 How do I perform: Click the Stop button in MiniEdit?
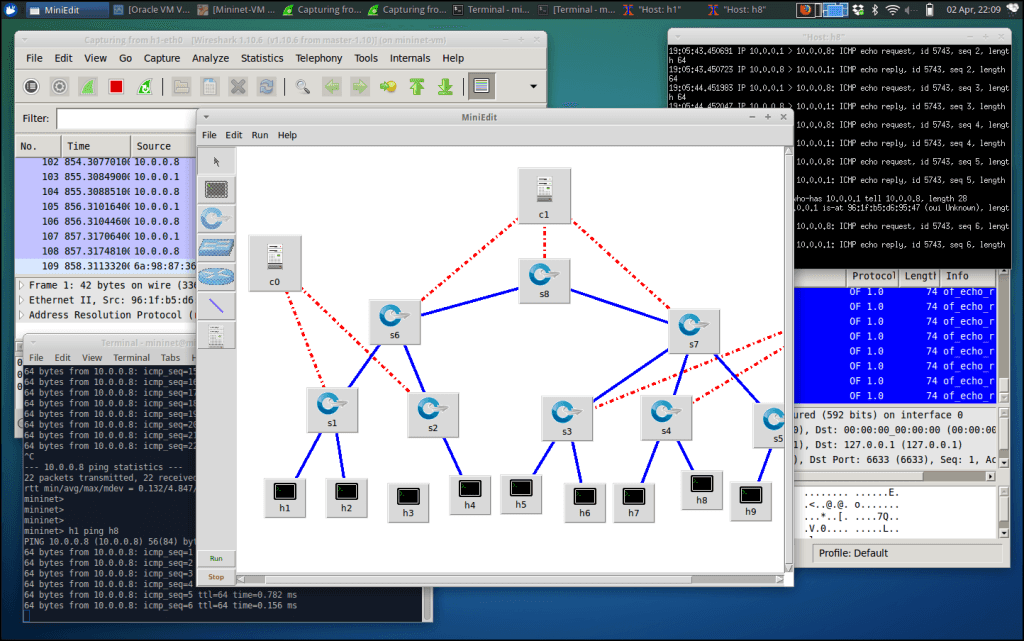[x=216, y=577]
